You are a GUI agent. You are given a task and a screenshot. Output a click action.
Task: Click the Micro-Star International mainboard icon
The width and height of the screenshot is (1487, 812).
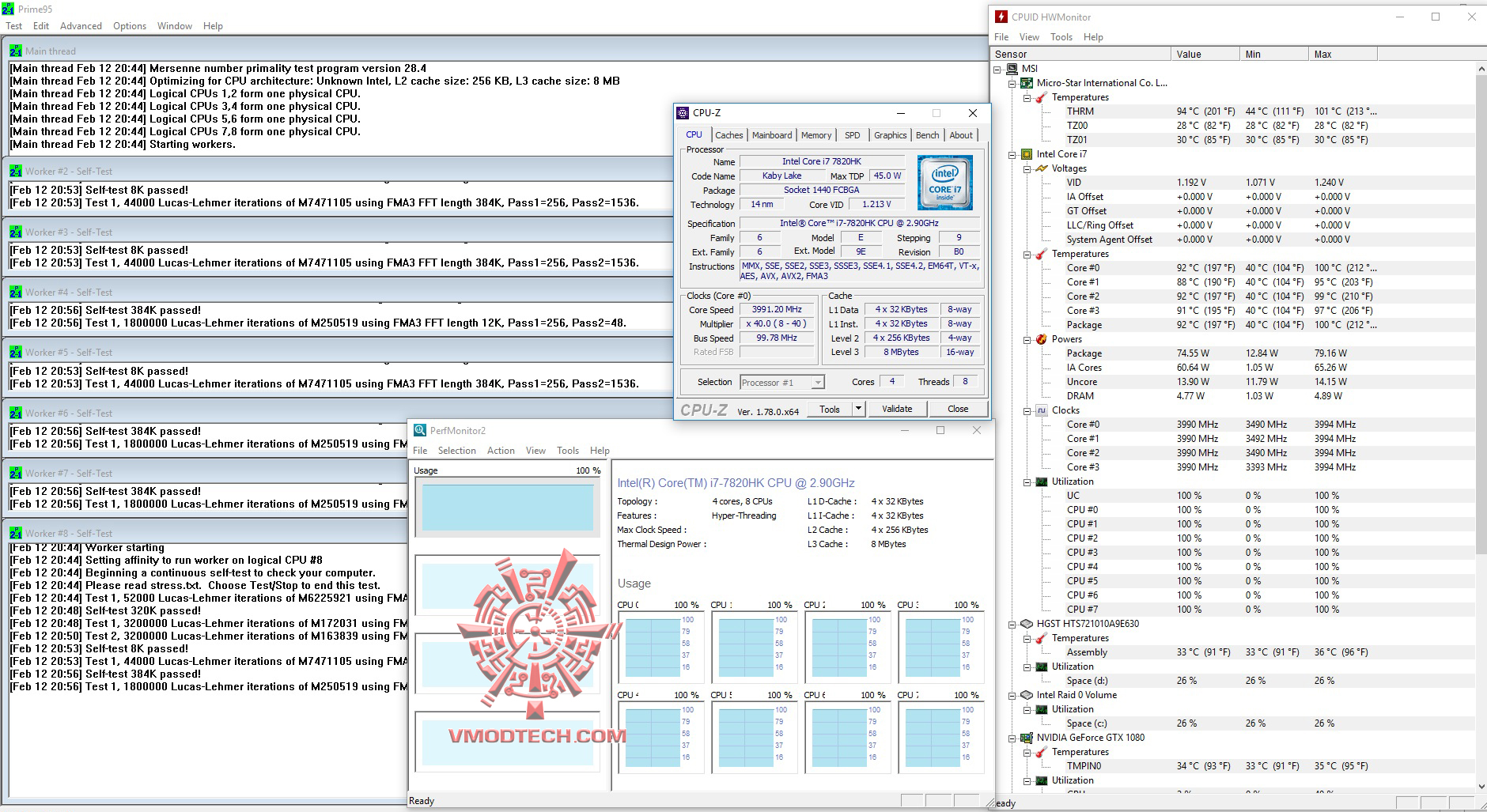coord(1027,83)
